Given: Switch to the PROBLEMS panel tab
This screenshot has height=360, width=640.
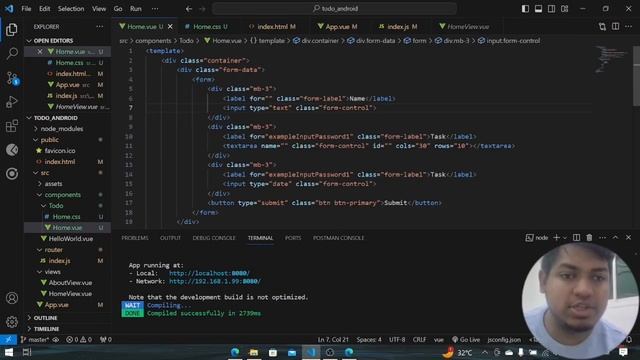Looking at the screenshot, I should tap(135, 238).
